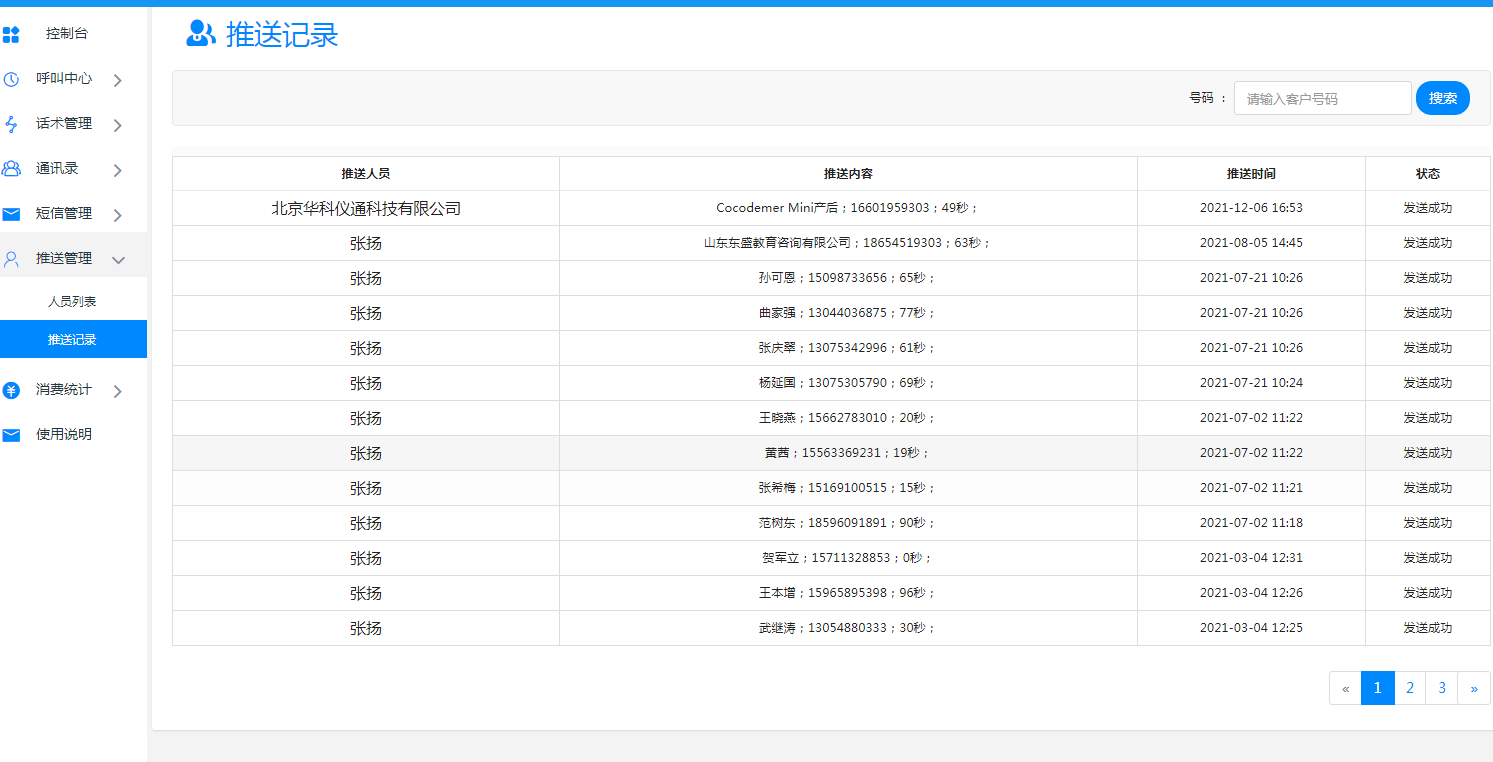Screen dimensions: 1493x762
Task: Click the 孙可恩；15098733656 content cell
Action: (x=848, y=278)
